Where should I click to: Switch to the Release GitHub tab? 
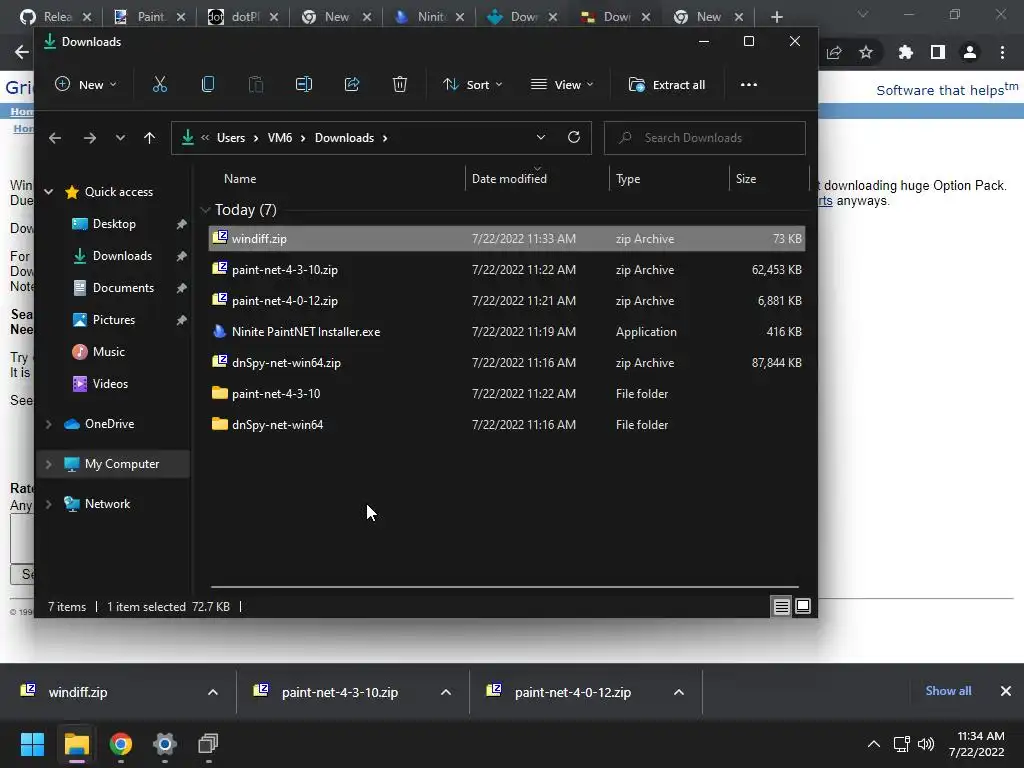(56, 17)
